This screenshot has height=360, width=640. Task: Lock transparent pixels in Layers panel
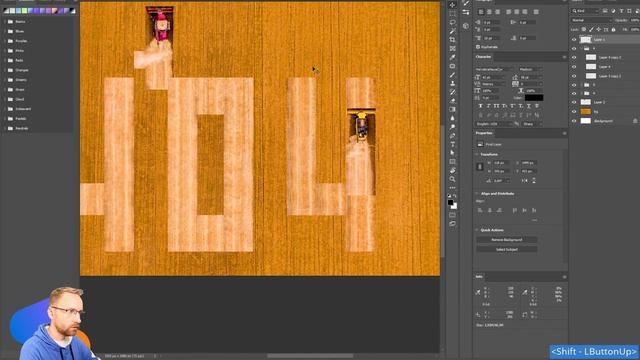click(x=584, y=29)
